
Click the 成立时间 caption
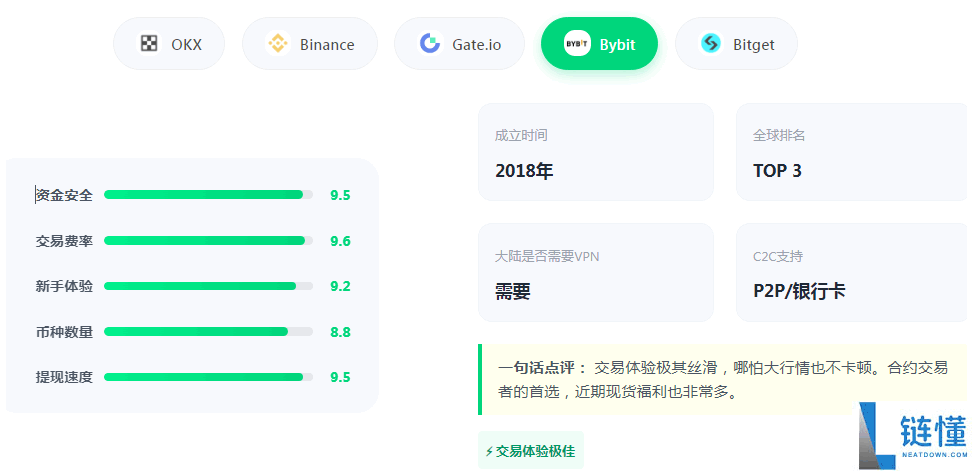tap(521, 135)
